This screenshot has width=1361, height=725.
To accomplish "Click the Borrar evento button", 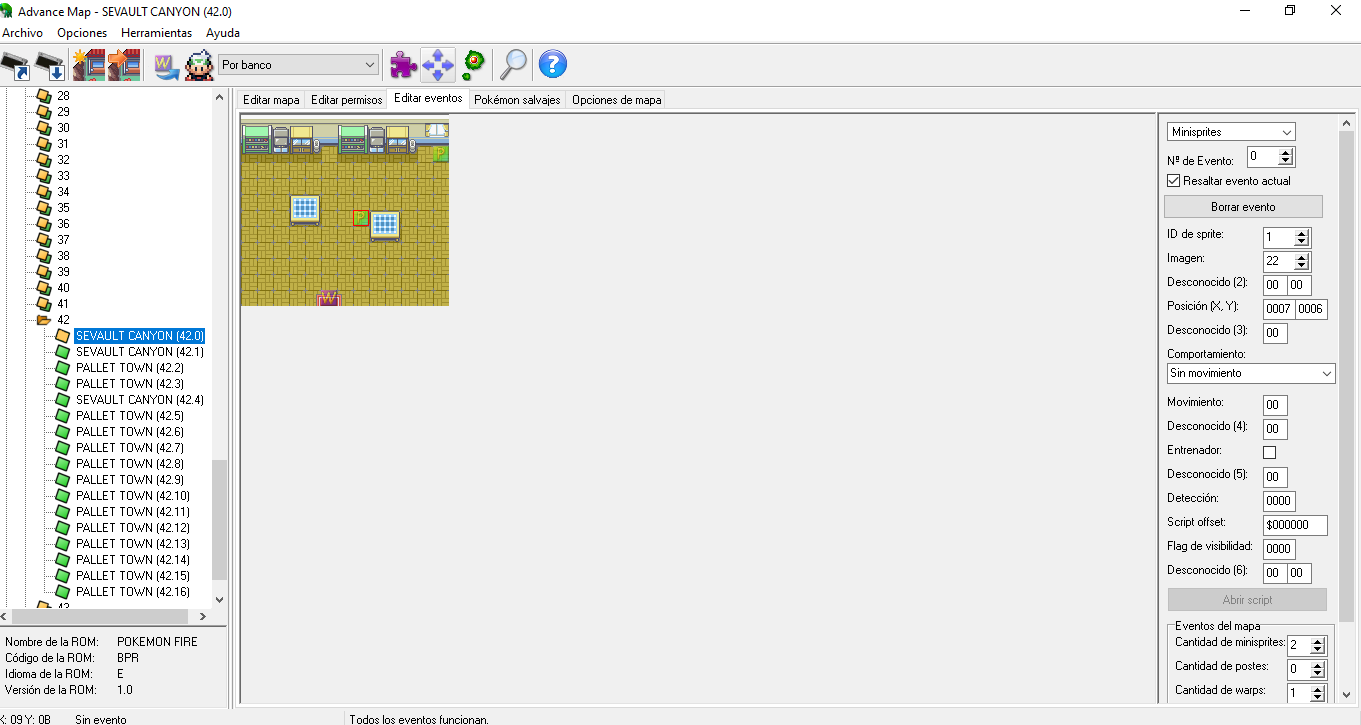I will pos(1243,207).
